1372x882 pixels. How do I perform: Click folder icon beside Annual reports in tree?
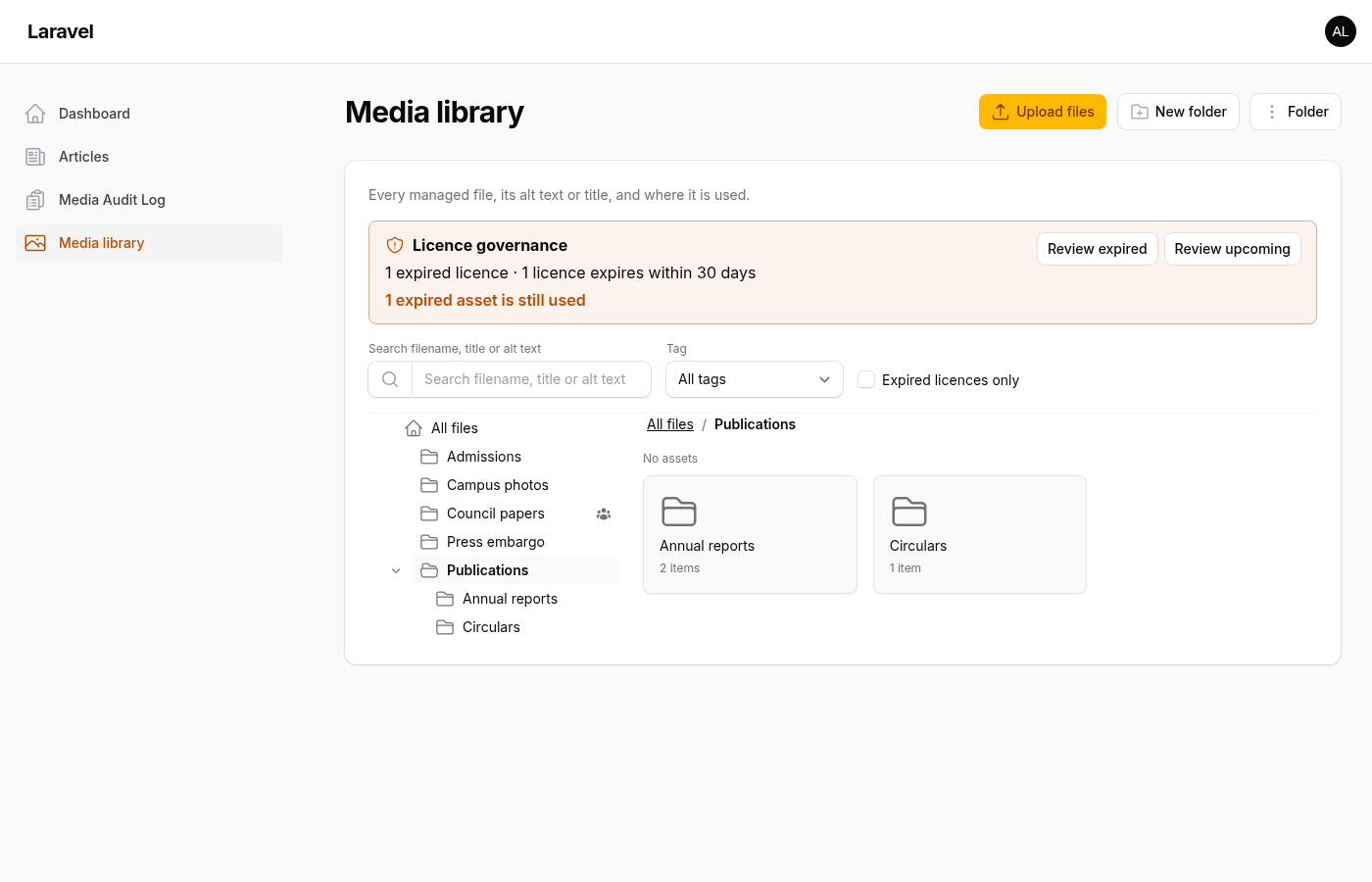(445, 599)
